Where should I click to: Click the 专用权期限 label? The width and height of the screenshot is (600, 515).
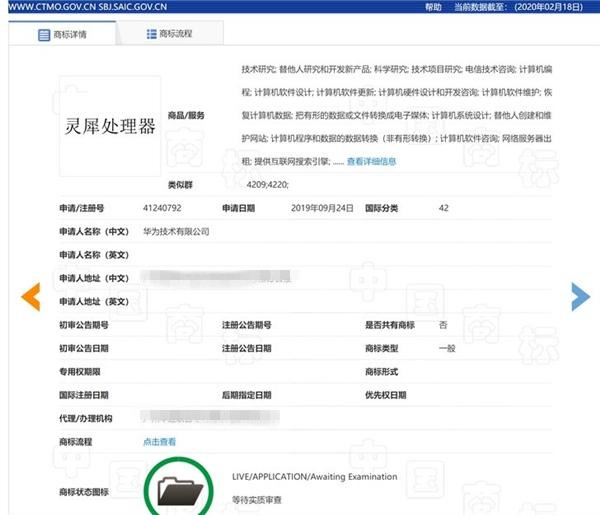(80, 372)
